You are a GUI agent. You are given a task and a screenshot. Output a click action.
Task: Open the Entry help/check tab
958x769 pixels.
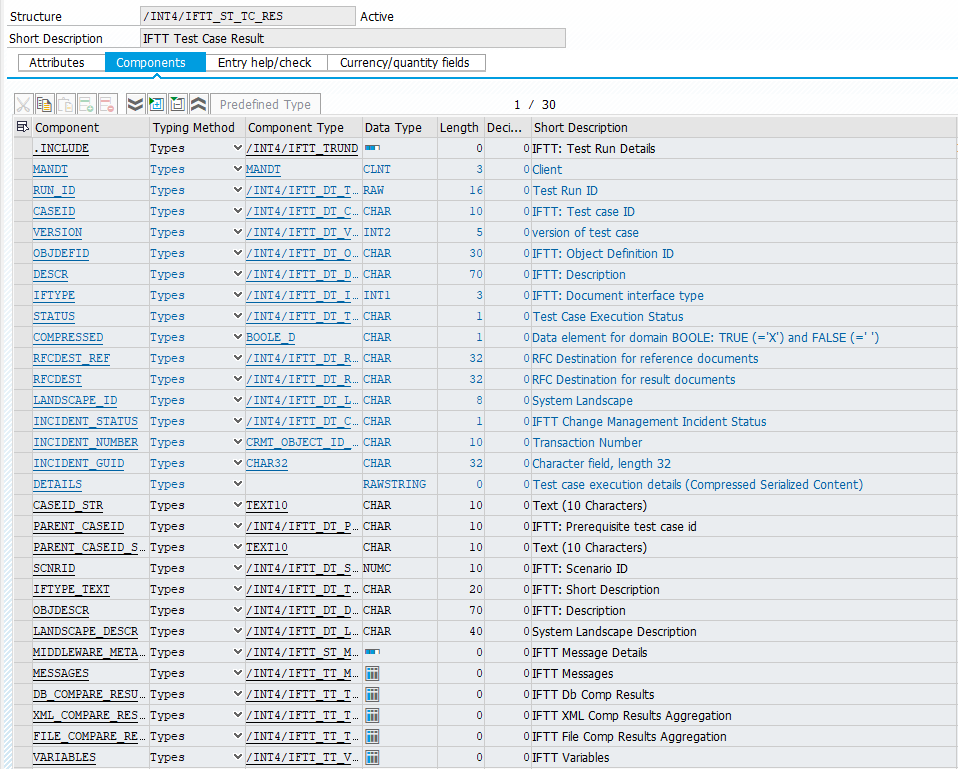[x=265, y=62]
